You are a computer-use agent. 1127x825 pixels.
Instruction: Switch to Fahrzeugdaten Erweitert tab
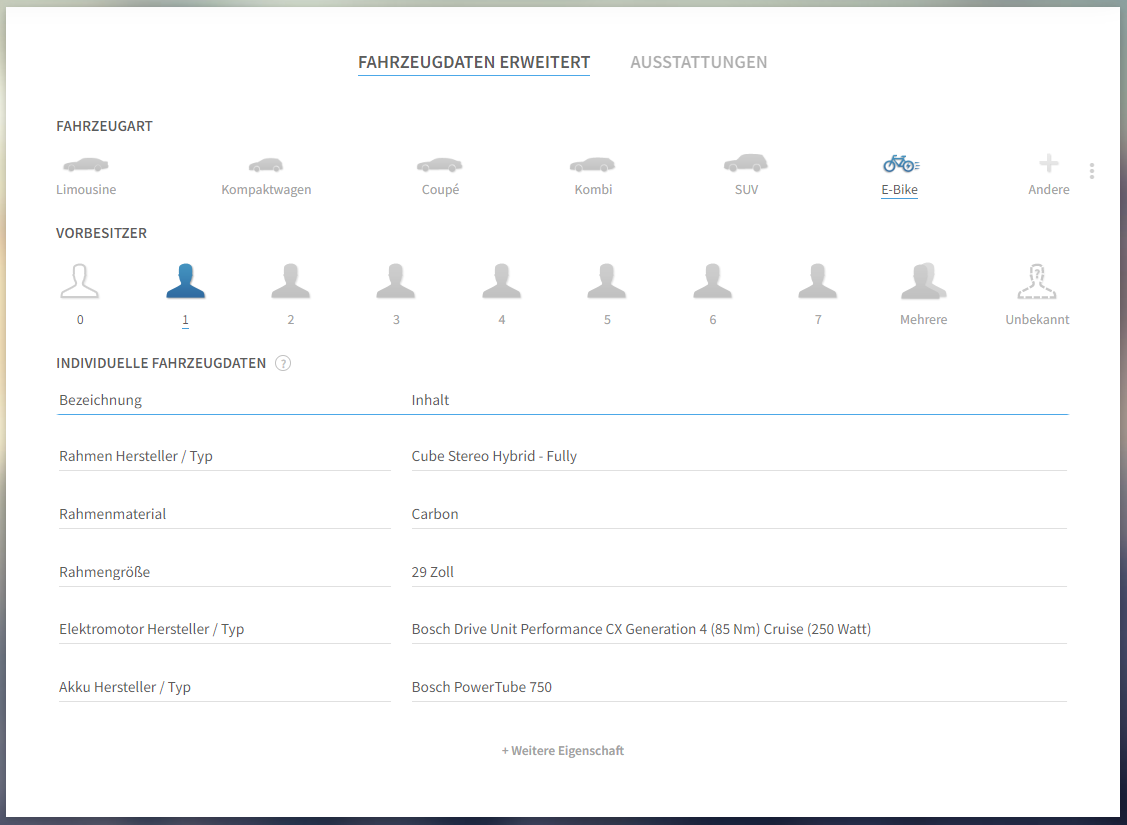[474, 63]
